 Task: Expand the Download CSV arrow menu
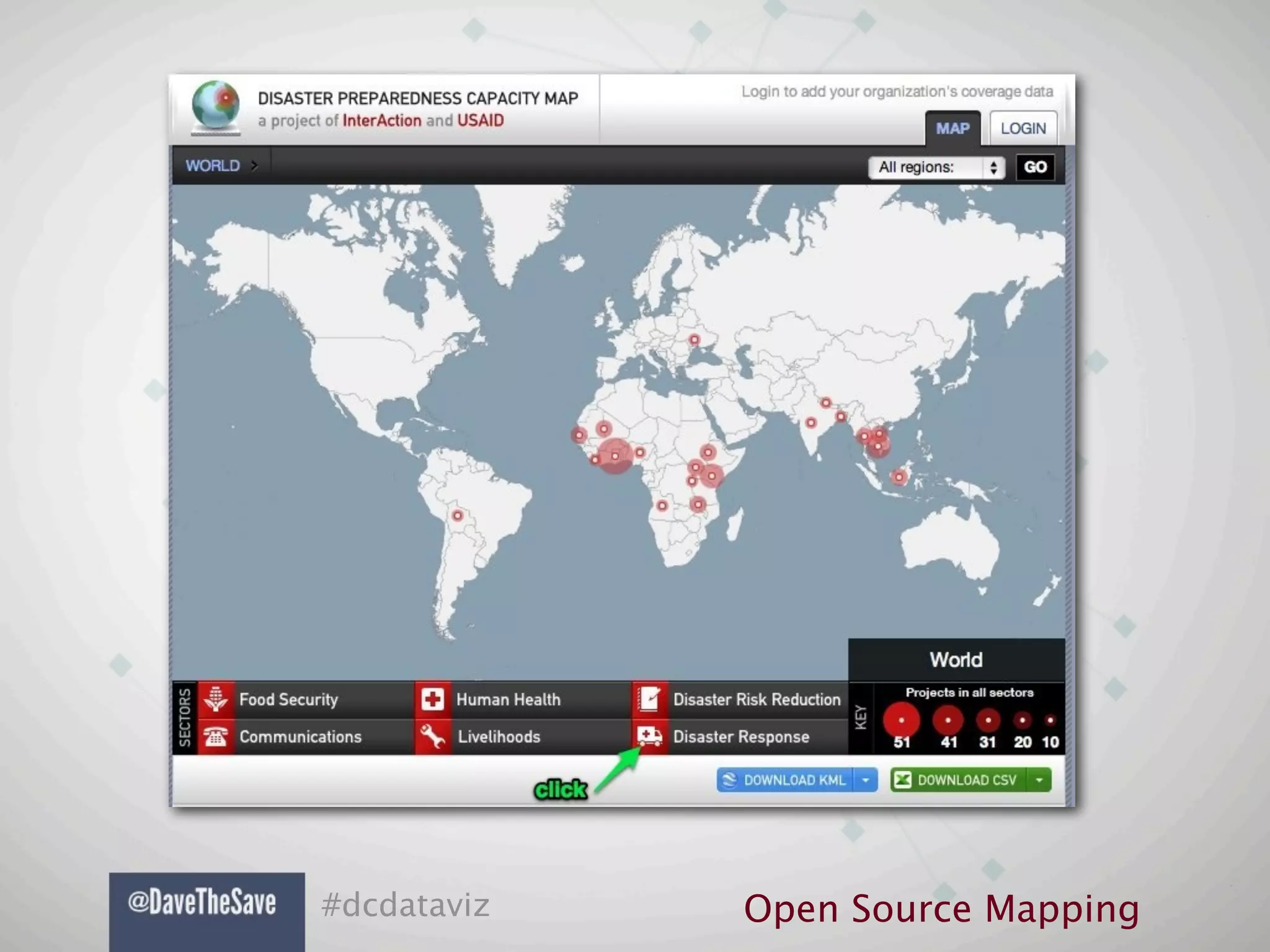click(1039, 780)
